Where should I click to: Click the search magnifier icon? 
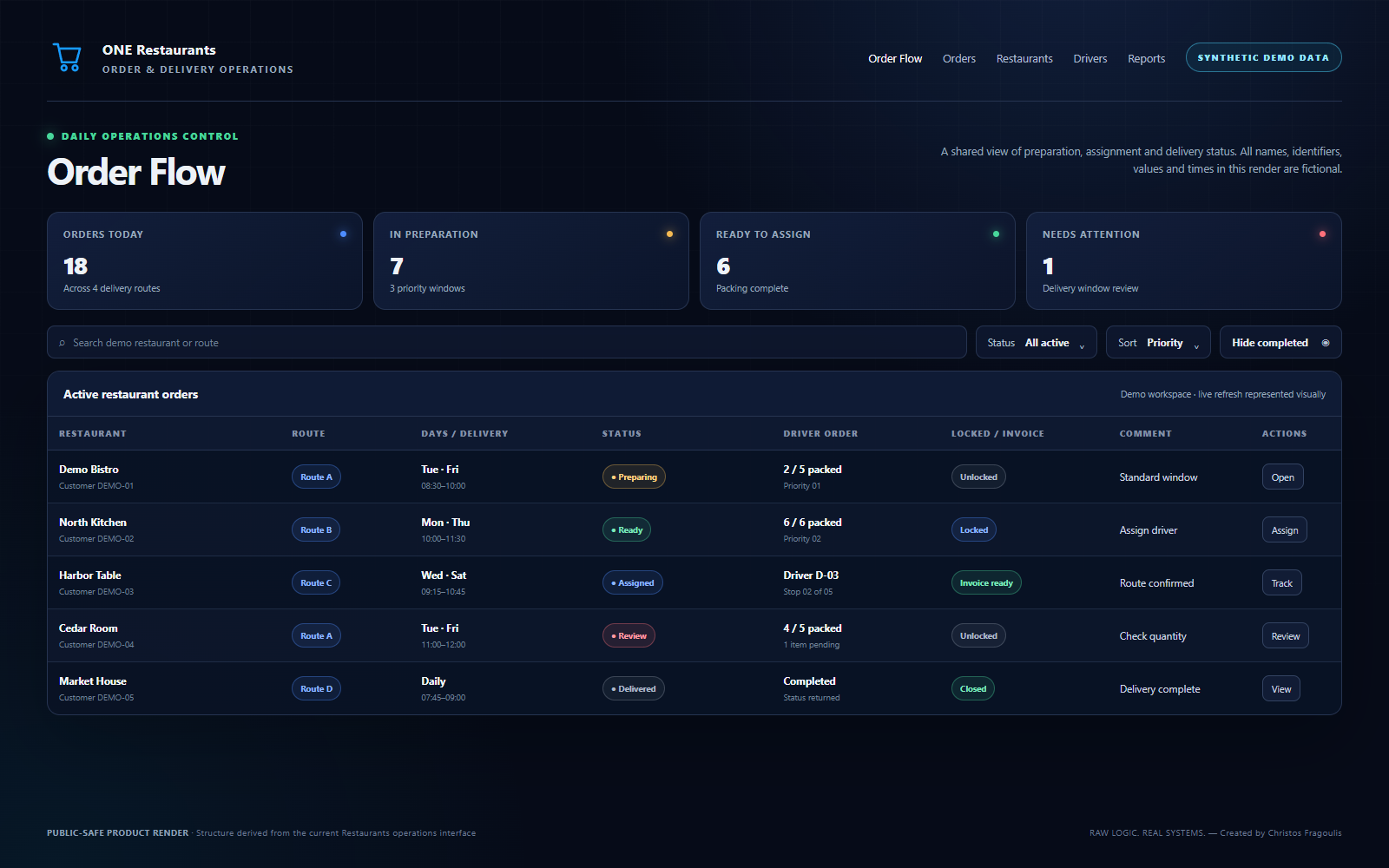click(x=62, y=343)
